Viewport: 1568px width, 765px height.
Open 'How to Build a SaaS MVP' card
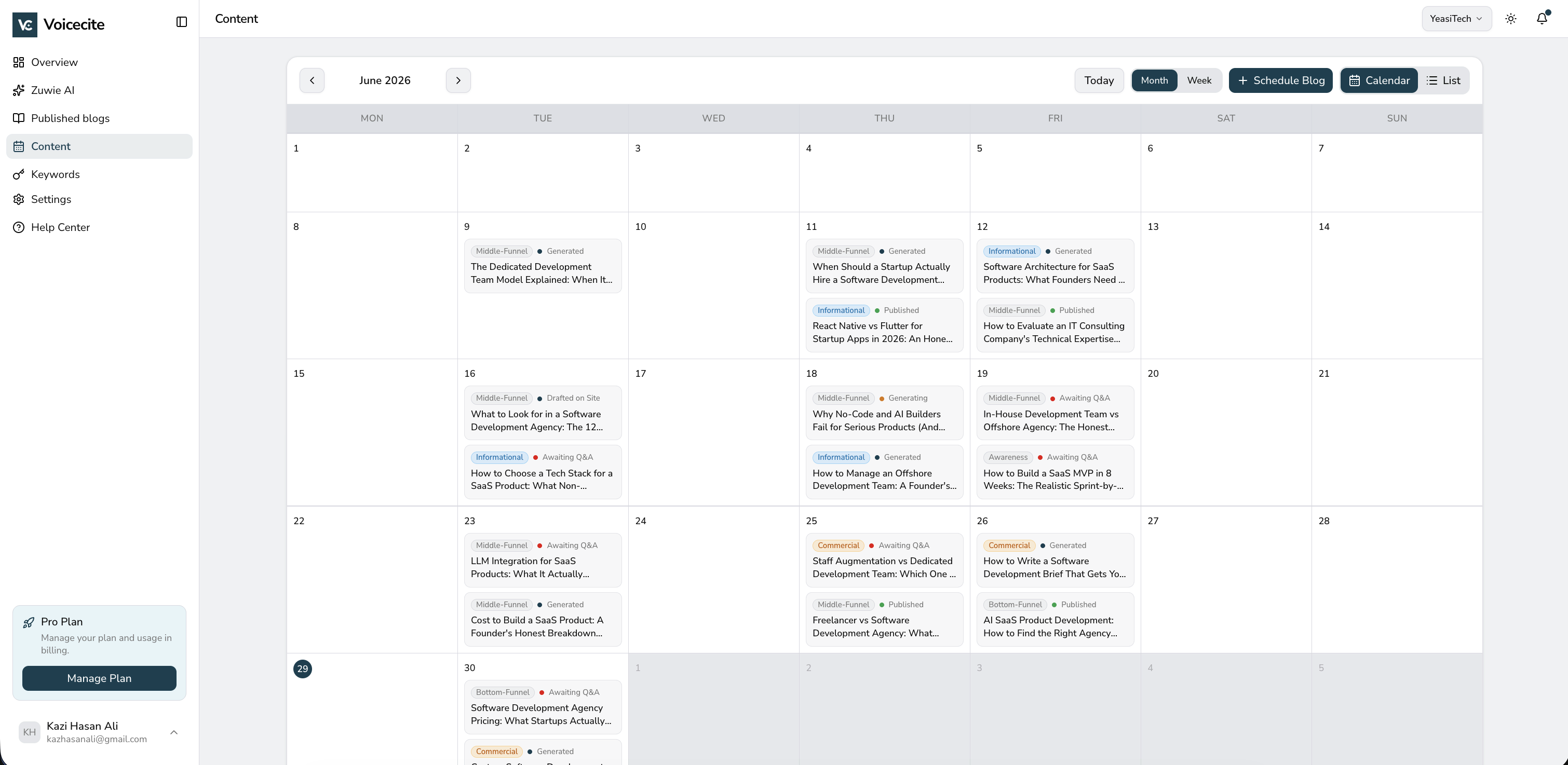click(x=1055, y=472)
